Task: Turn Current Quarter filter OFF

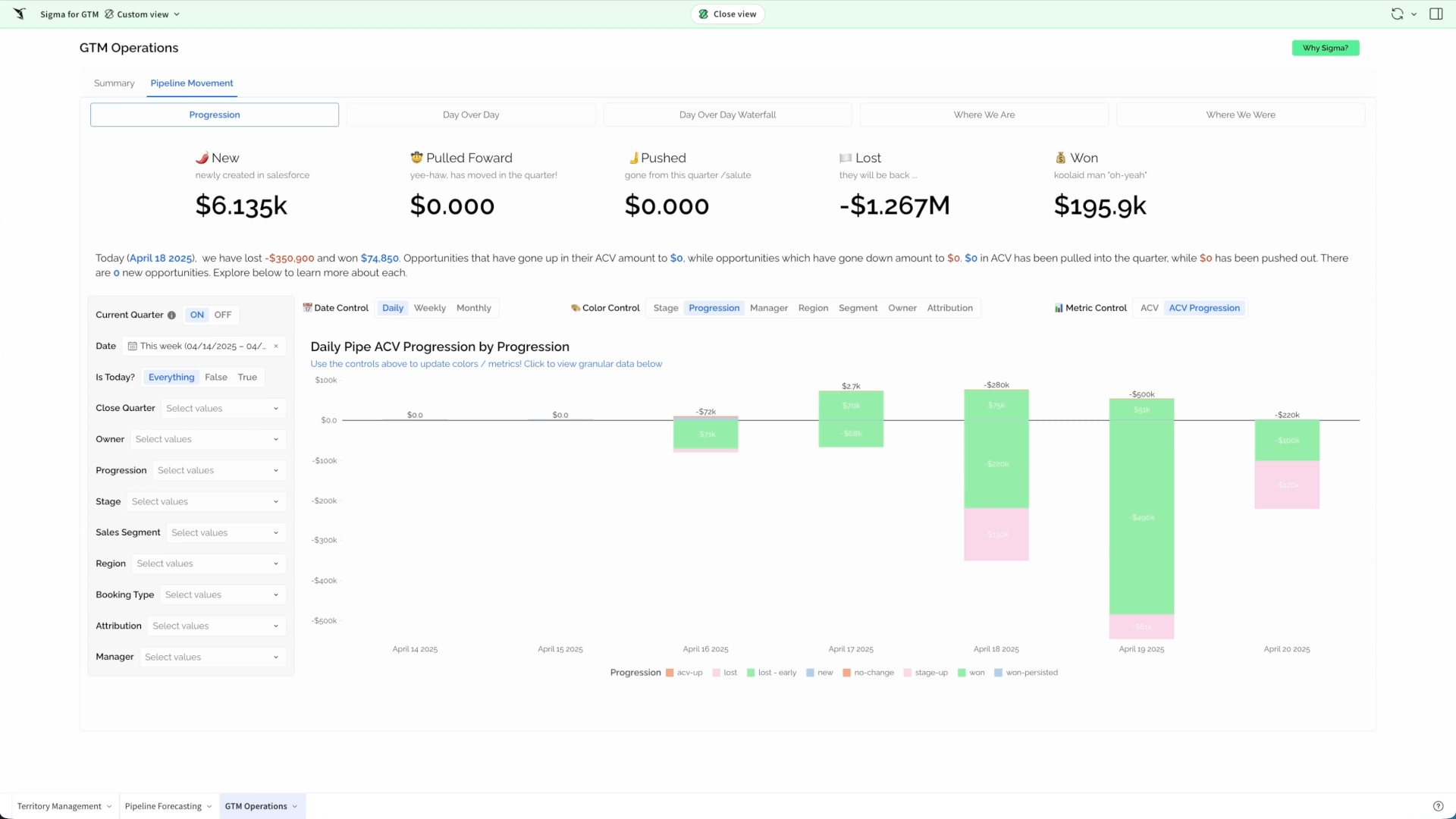Action: pyautogui.click(x=223, y=315)
